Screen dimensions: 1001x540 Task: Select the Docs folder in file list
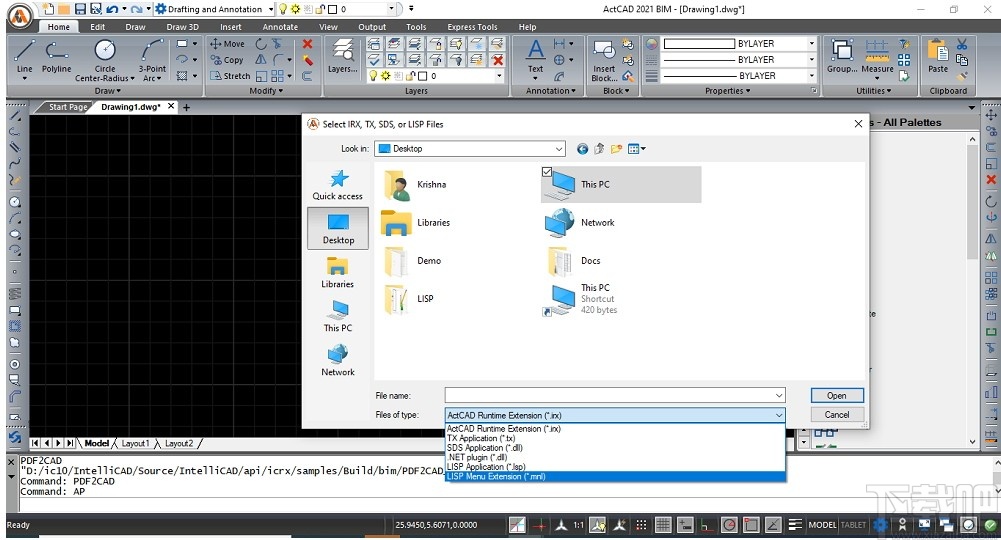pyautogui.click(x=573, y=260)
